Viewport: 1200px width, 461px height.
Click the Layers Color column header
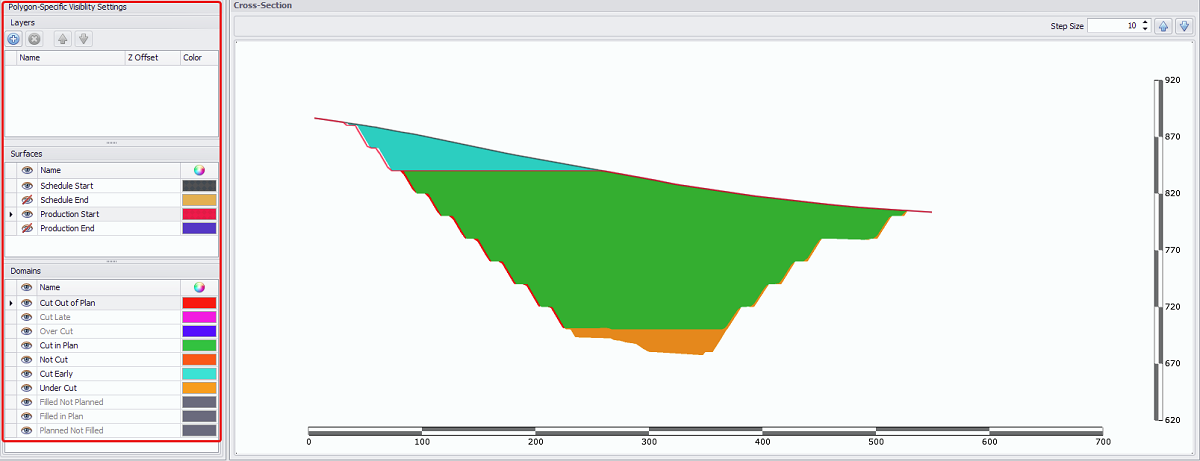point(199,57)
